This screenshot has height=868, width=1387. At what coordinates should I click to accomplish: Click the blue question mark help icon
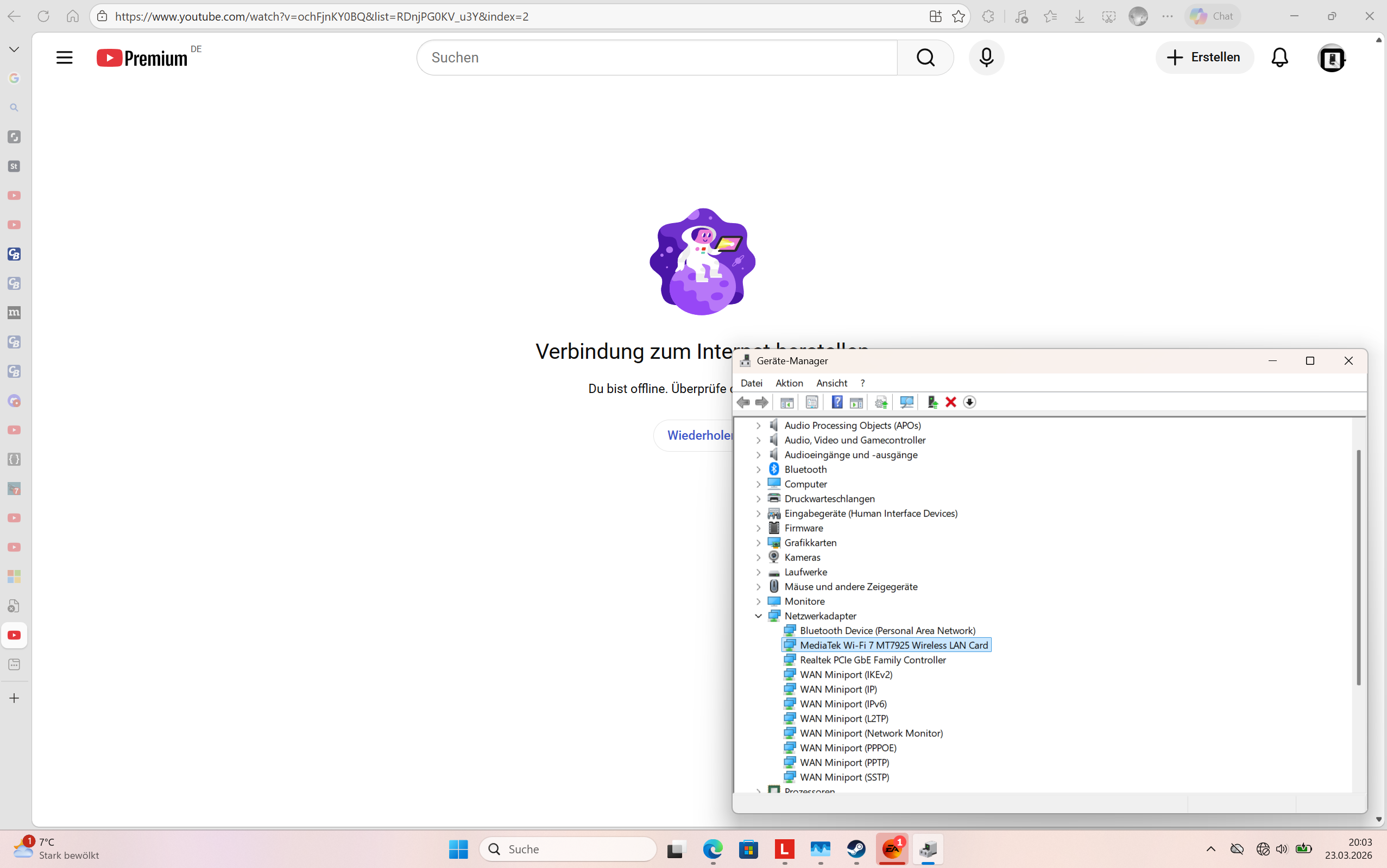[x=837, y=402]
